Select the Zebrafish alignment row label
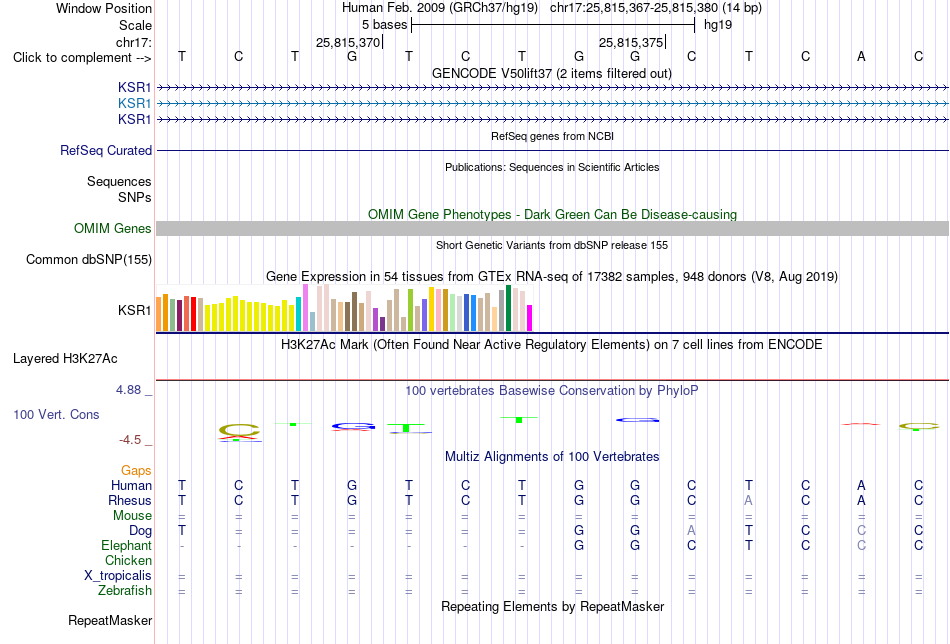 [125, 590]
